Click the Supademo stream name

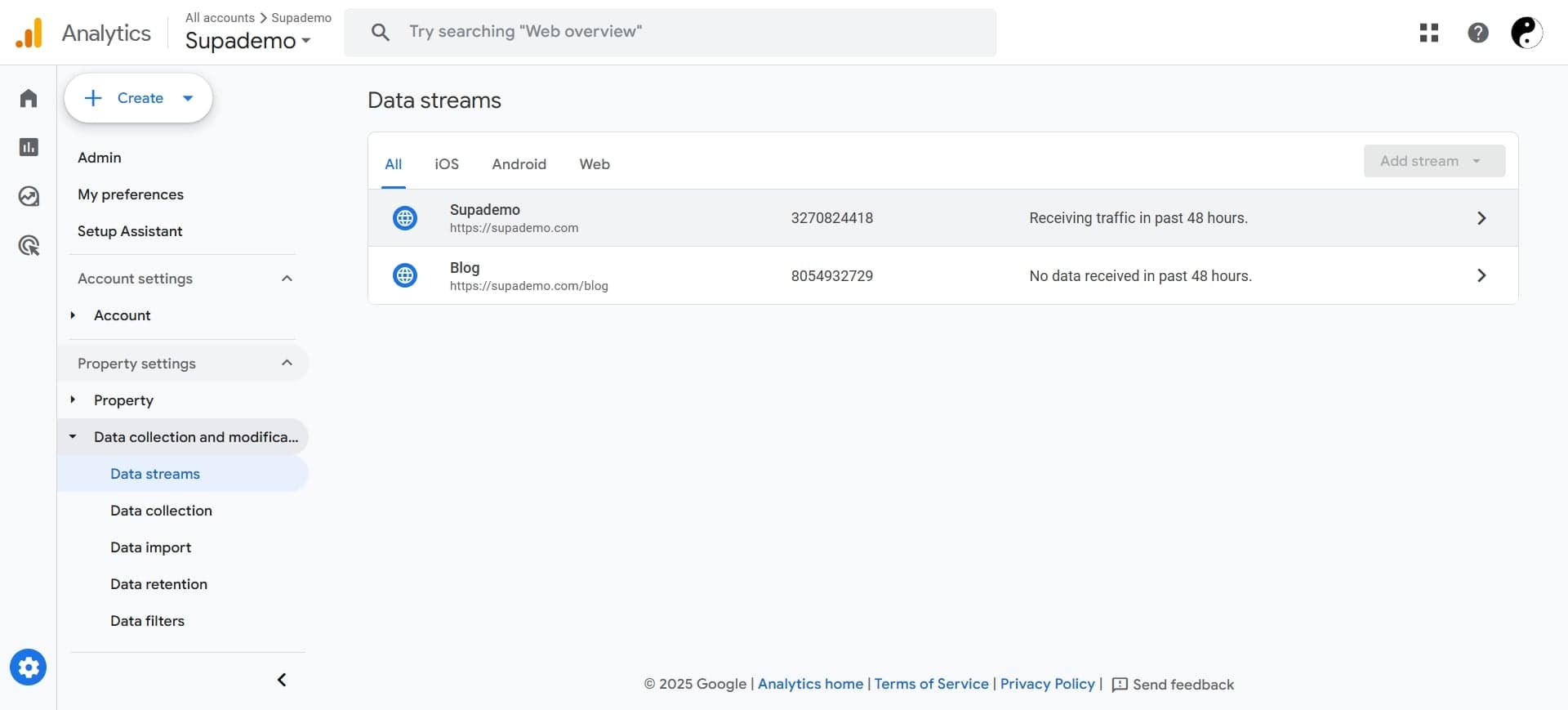(485, 210)
